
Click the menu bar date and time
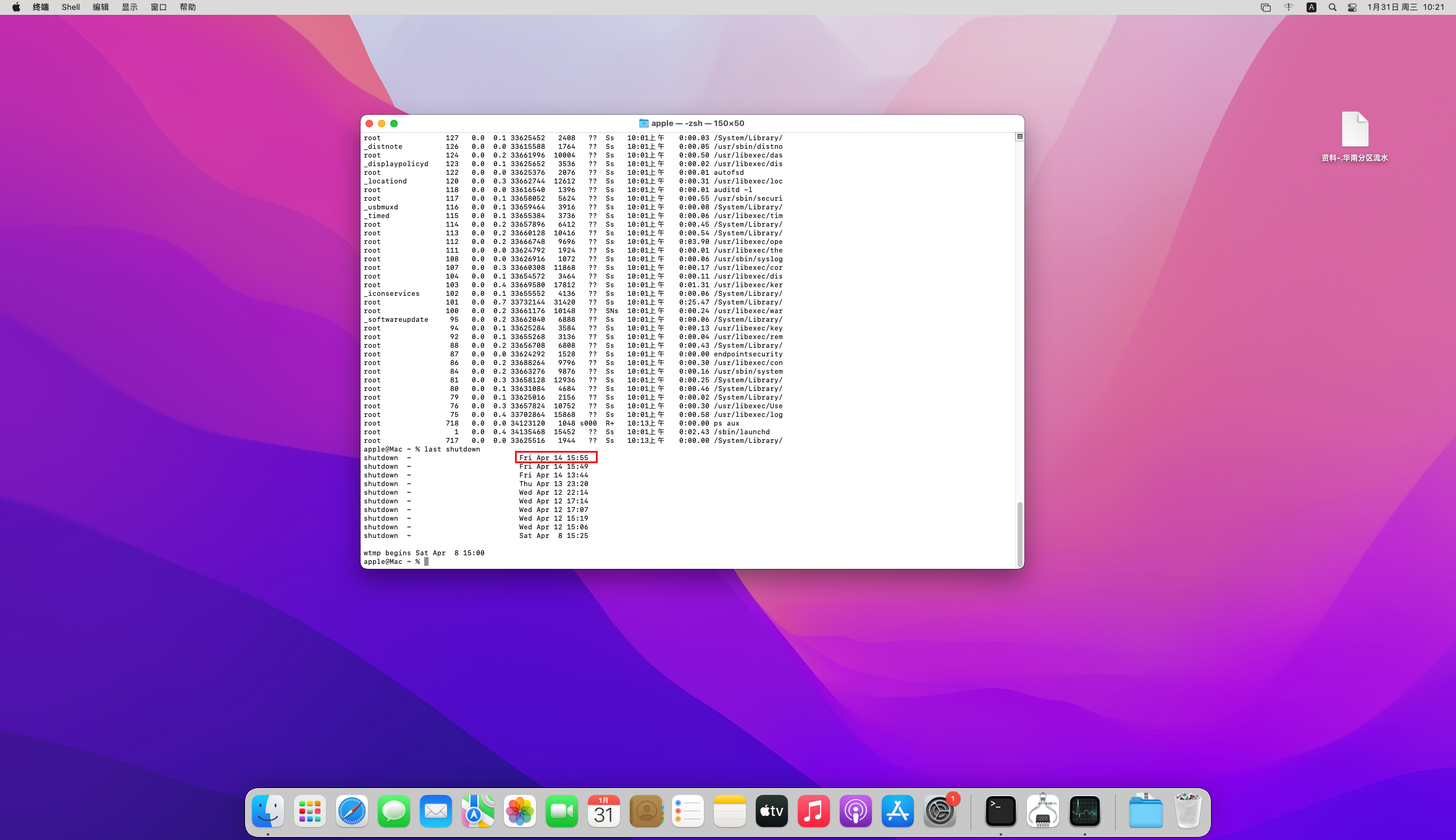click(1406, 7)
